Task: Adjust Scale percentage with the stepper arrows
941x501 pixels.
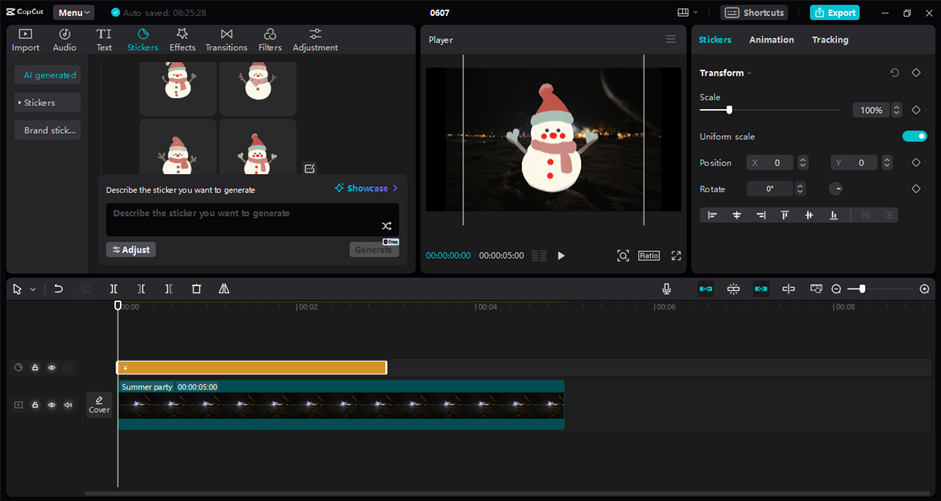Action: tap(897, 110)
